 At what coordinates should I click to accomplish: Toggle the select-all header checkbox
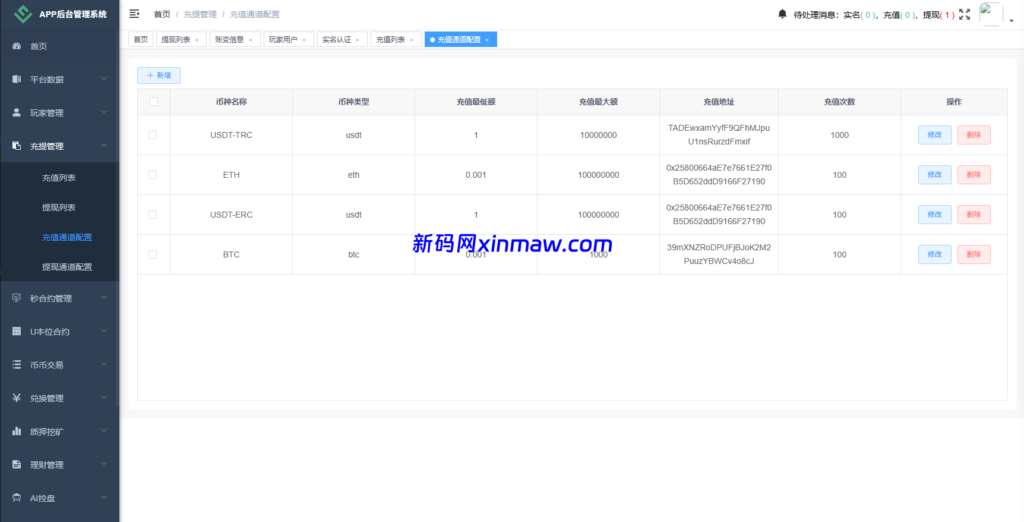[153, 101]
